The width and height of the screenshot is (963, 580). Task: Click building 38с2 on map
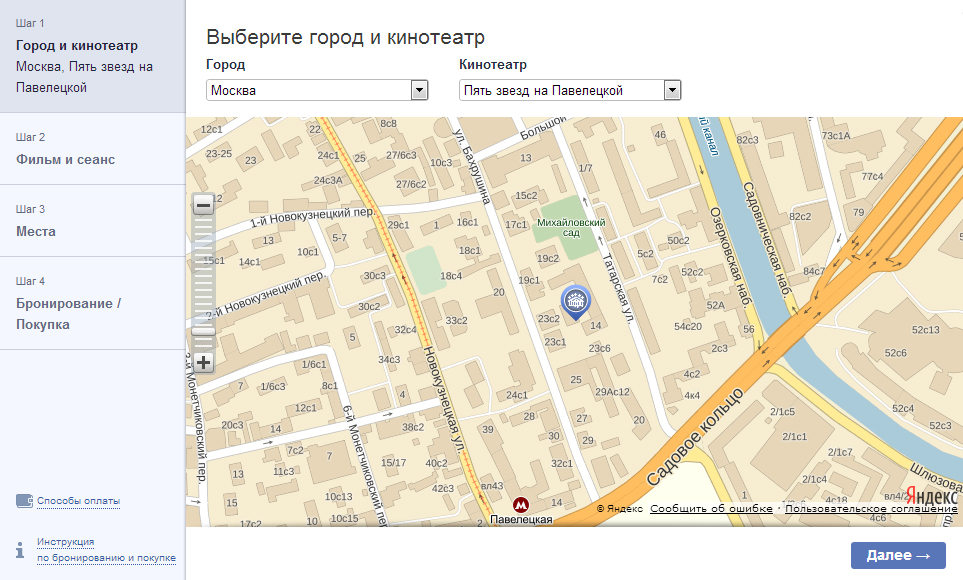(413, 427)
